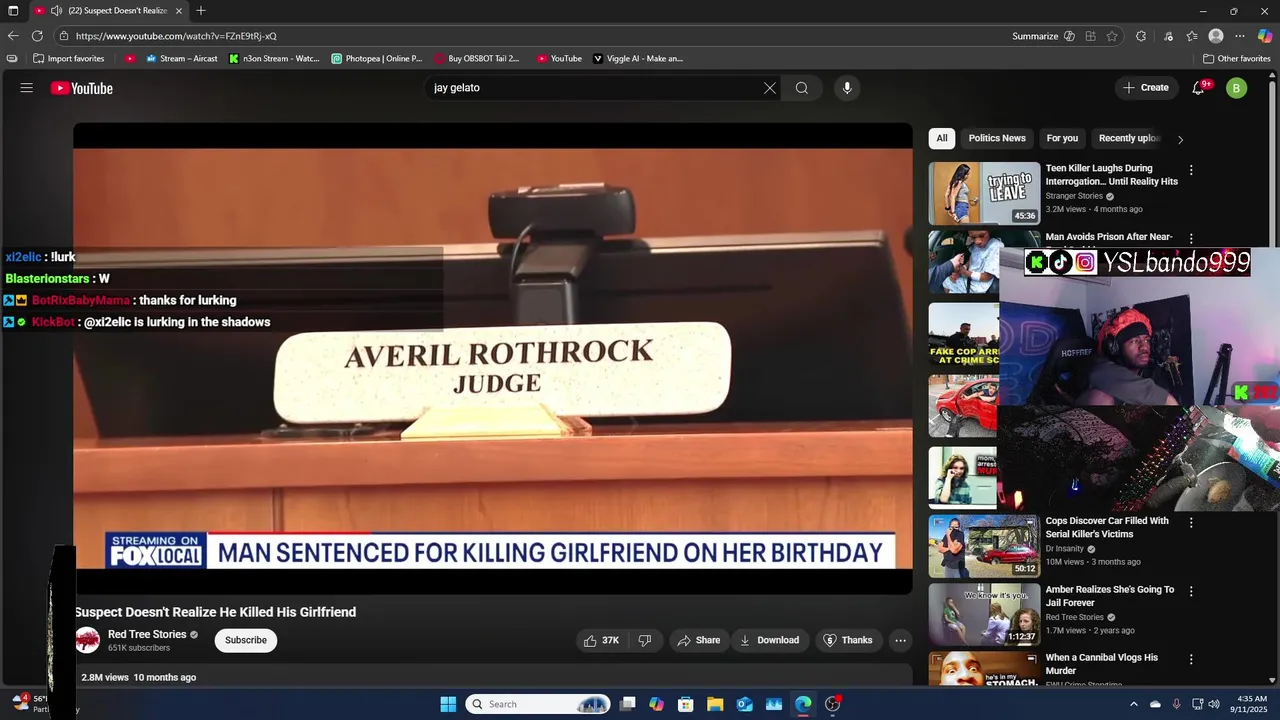The image size is (1280, 720).
Task: Open options for Amber Realizes video
Action: pos(1191,591)
